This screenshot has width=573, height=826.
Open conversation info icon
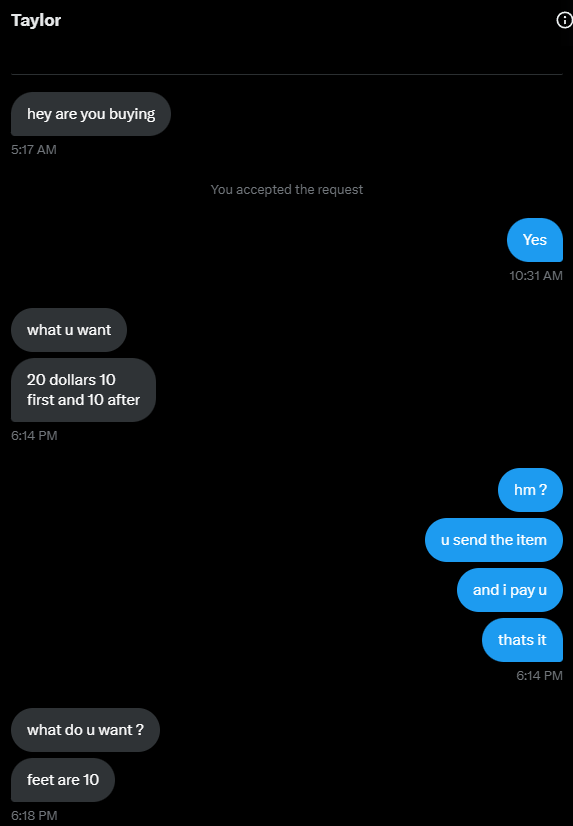click(x=564, y=20)
